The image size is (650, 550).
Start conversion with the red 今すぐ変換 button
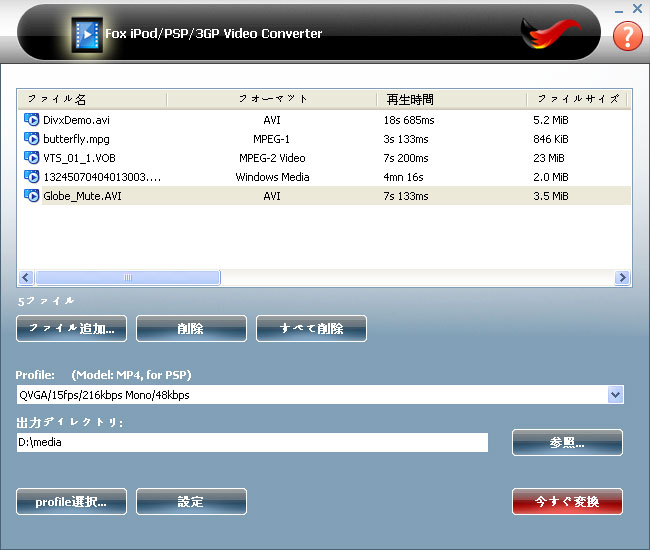click(x=568, y=502)
